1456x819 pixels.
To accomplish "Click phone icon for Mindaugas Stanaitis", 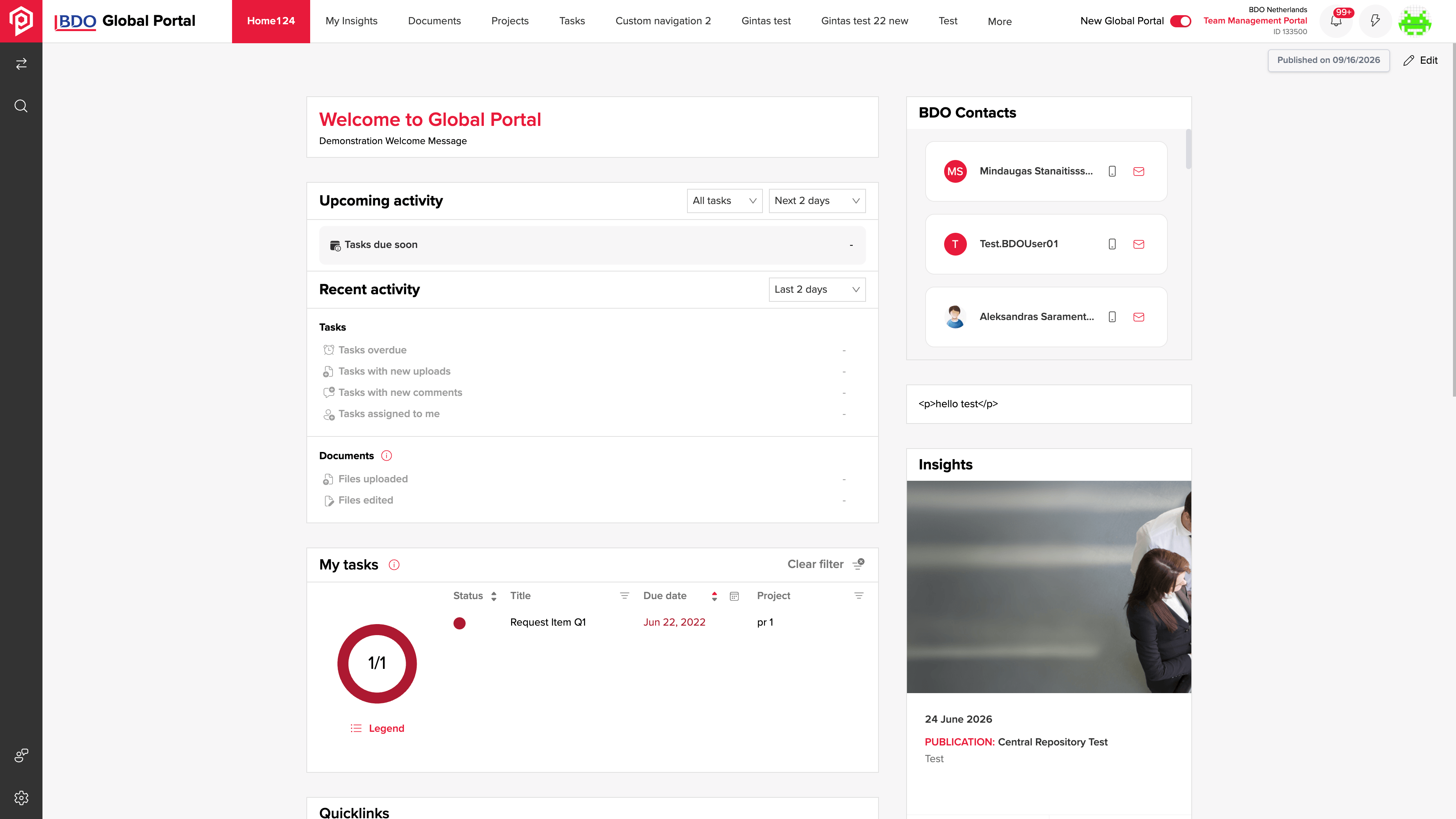I will pyautogui.click(x=1112, y=171).
